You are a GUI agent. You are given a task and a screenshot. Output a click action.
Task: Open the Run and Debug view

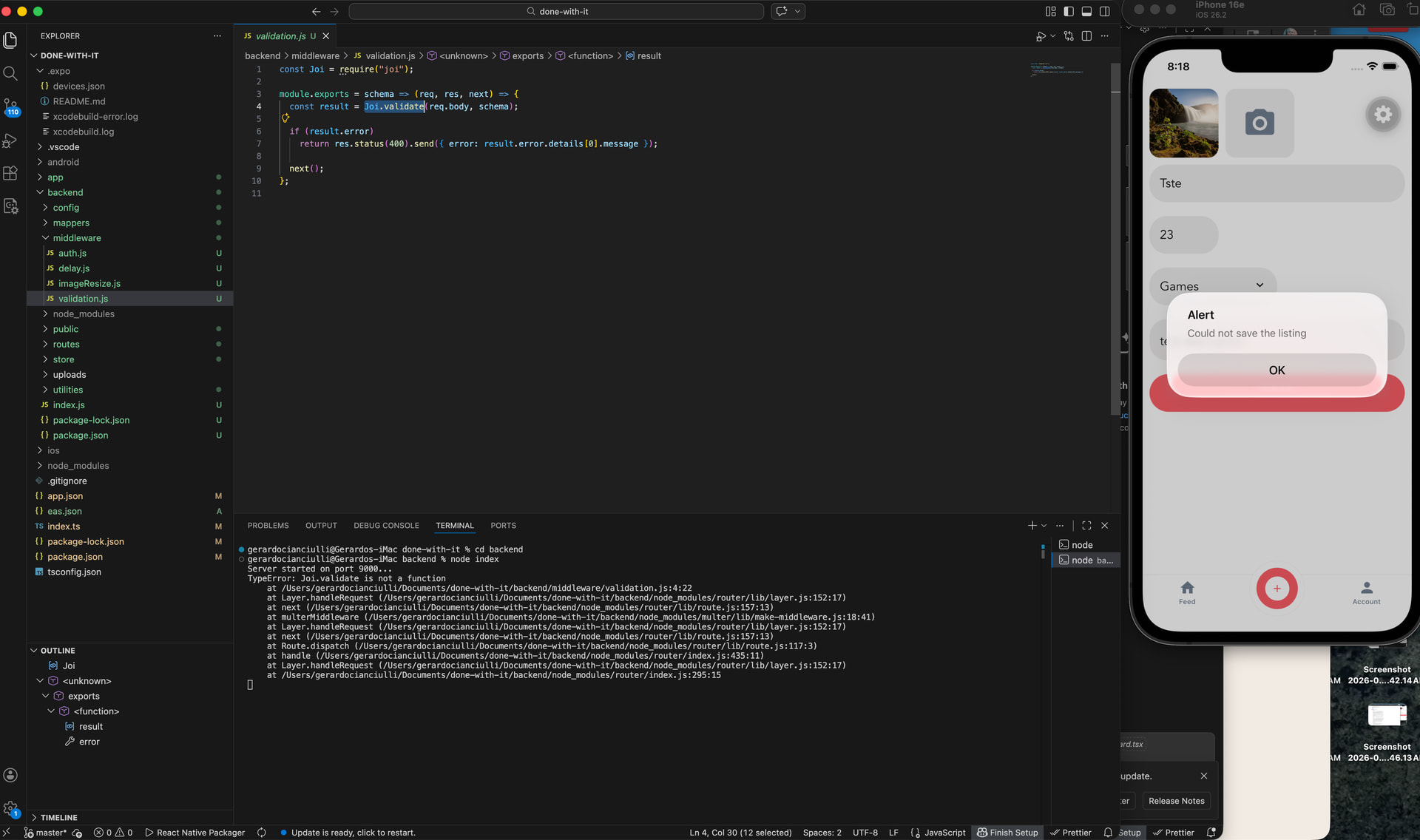pos(10,140)
